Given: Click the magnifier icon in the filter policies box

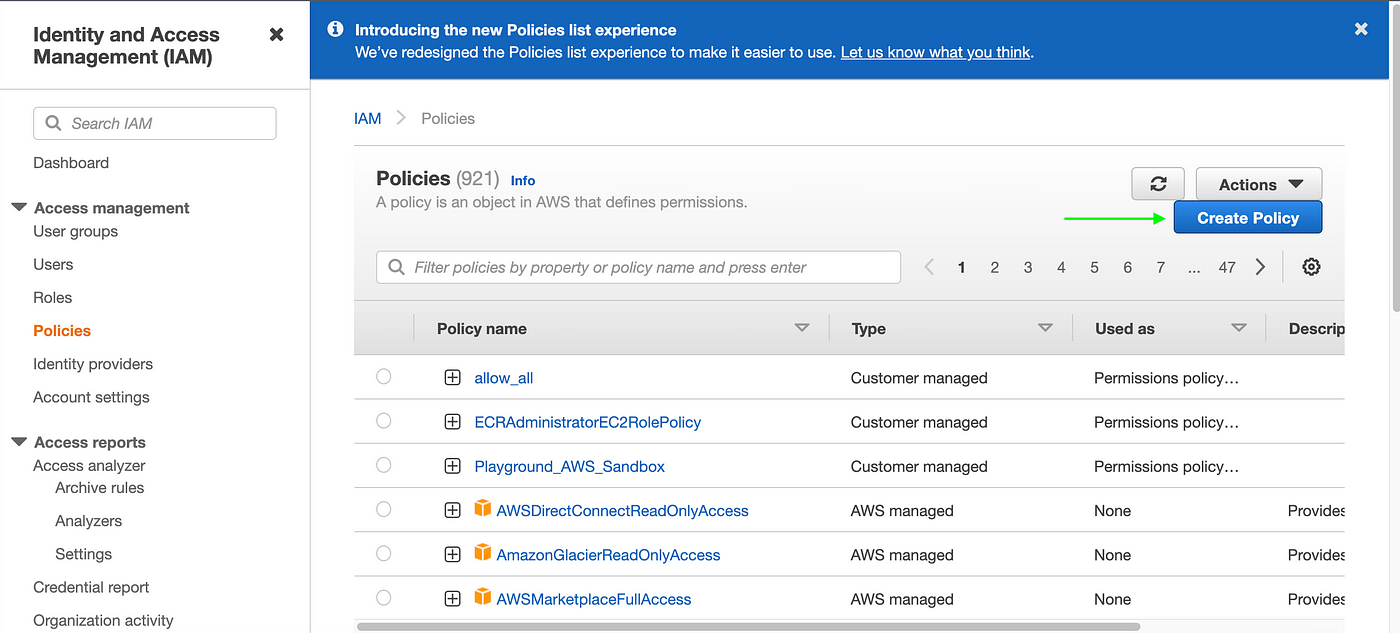Looking at the screenshot, I should (396, 268).
